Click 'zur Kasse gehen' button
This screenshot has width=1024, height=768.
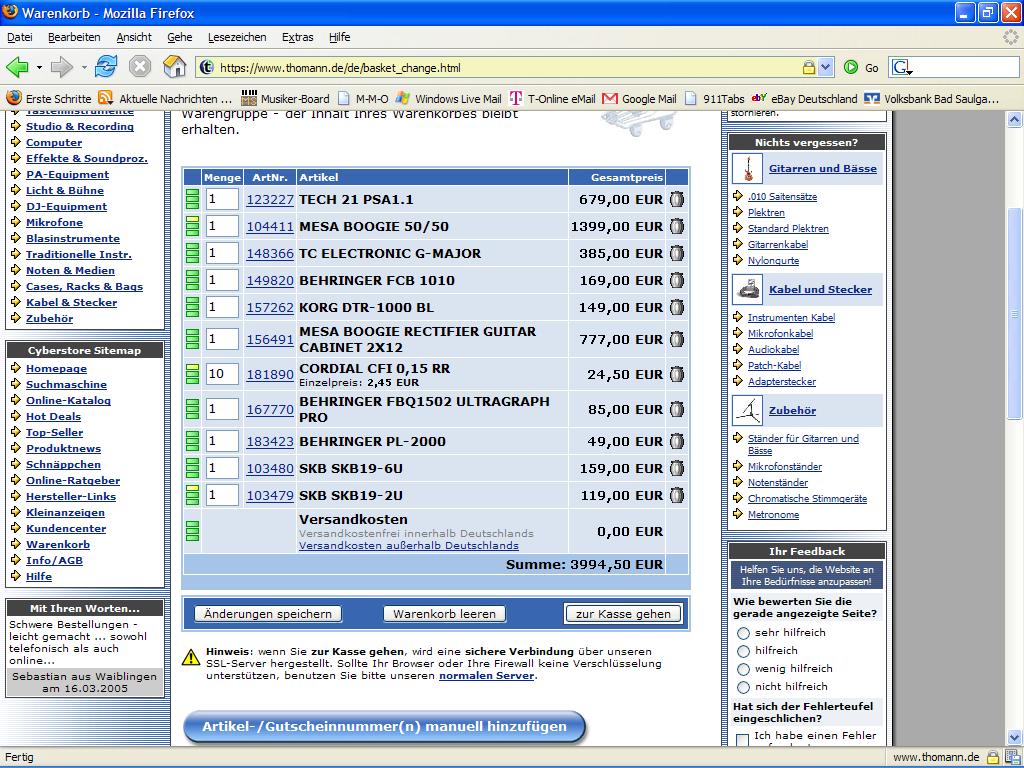(623, 614)
